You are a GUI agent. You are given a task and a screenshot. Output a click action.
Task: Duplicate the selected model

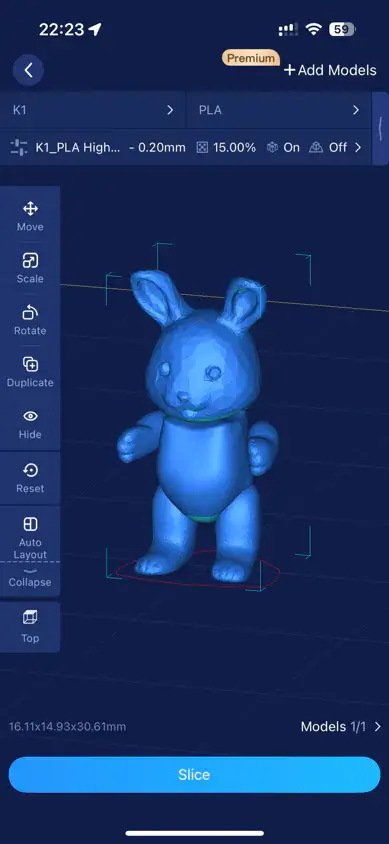point(30,372)
